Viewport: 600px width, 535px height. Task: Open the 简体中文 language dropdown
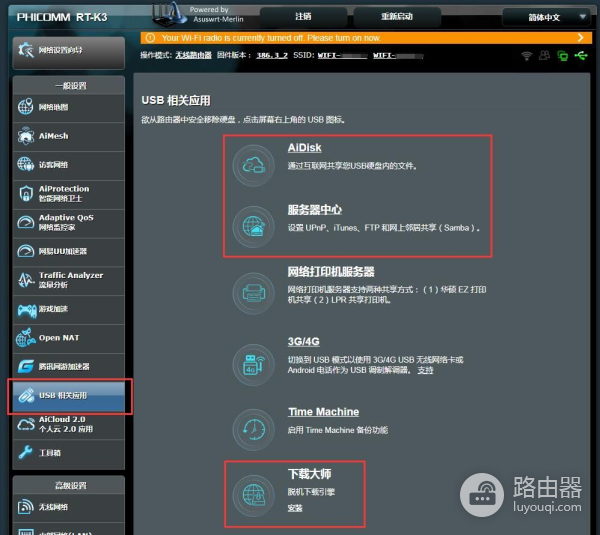tap(546, 17)
